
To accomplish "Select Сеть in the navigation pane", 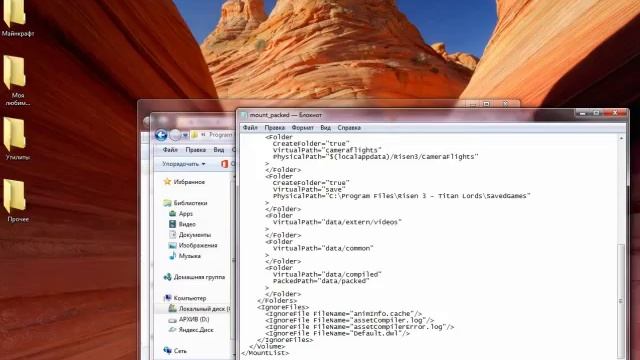I will pos(180,351).
